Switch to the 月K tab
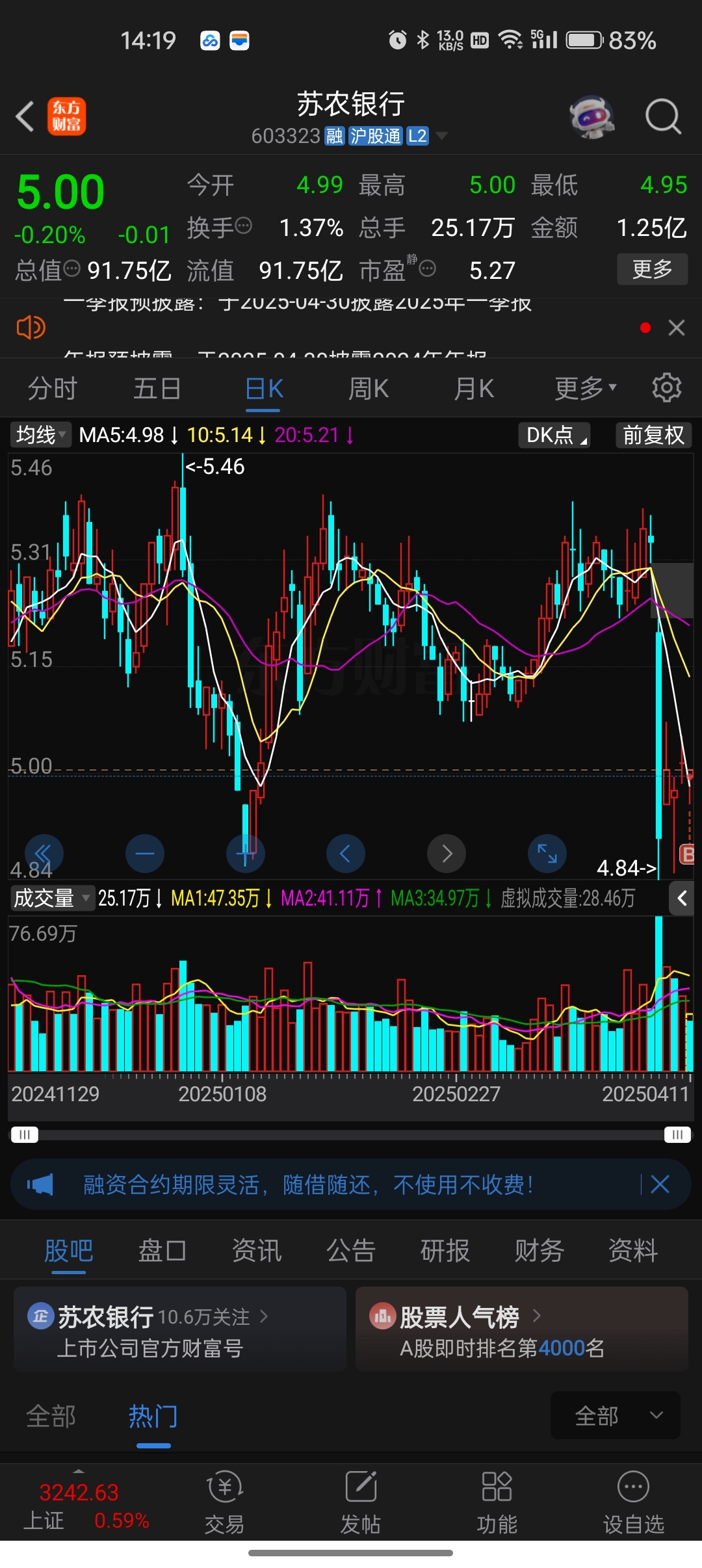Image resolution: width=702 pixels, height=1568 pixels. [474, 388]
